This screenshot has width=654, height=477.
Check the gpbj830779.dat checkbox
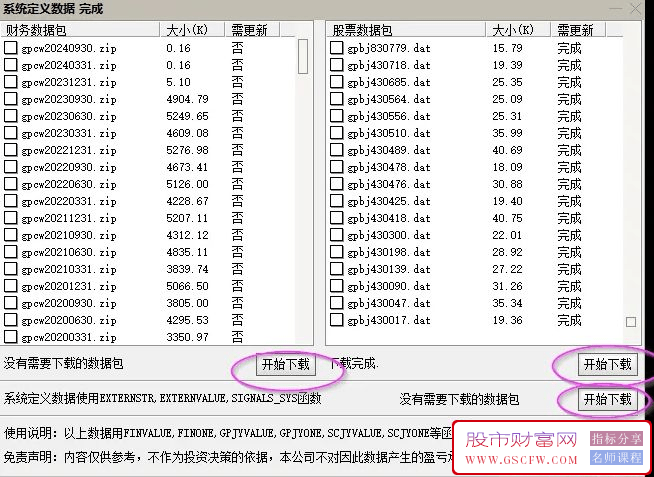coord(337,48)
